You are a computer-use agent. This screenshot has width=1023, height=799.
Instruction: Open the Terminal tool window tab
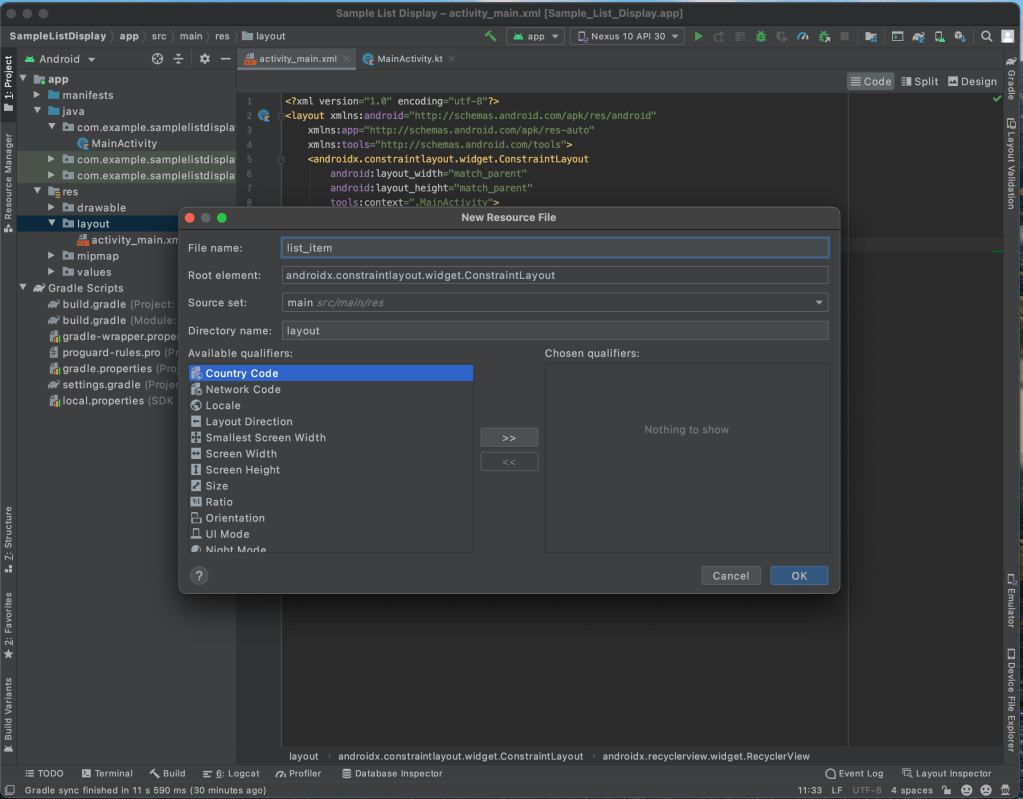click(106, 773)
